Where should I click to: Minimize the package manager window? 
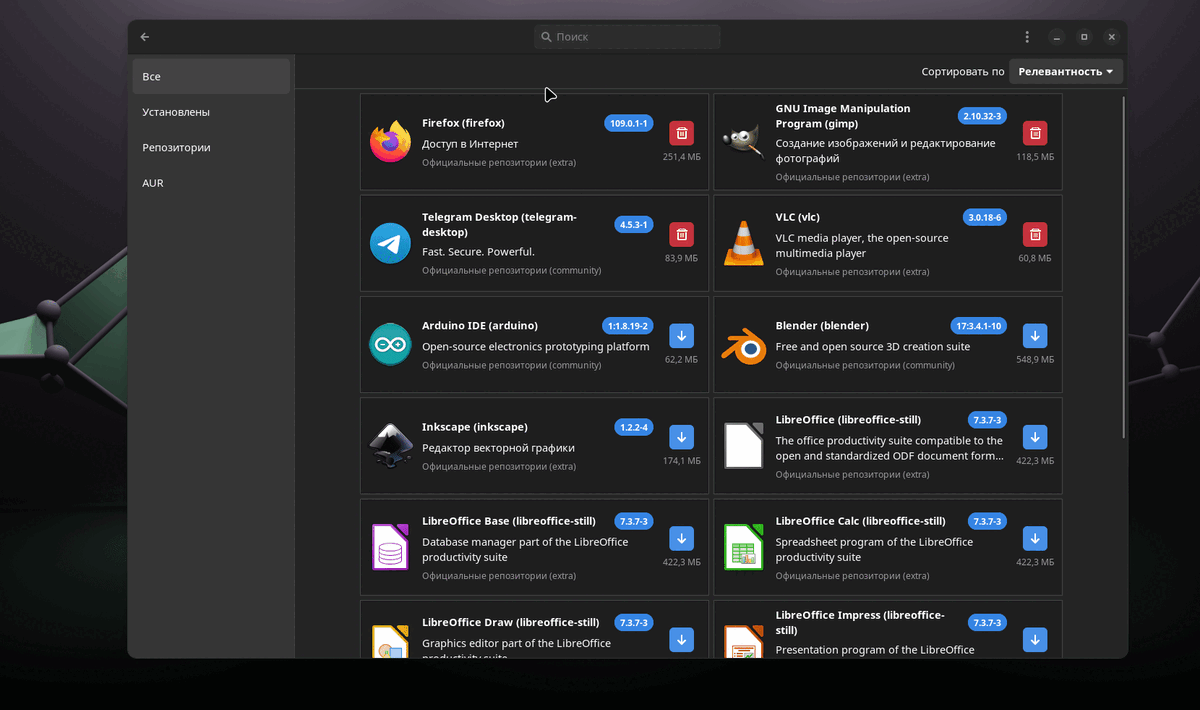[x=1057, y=37]
